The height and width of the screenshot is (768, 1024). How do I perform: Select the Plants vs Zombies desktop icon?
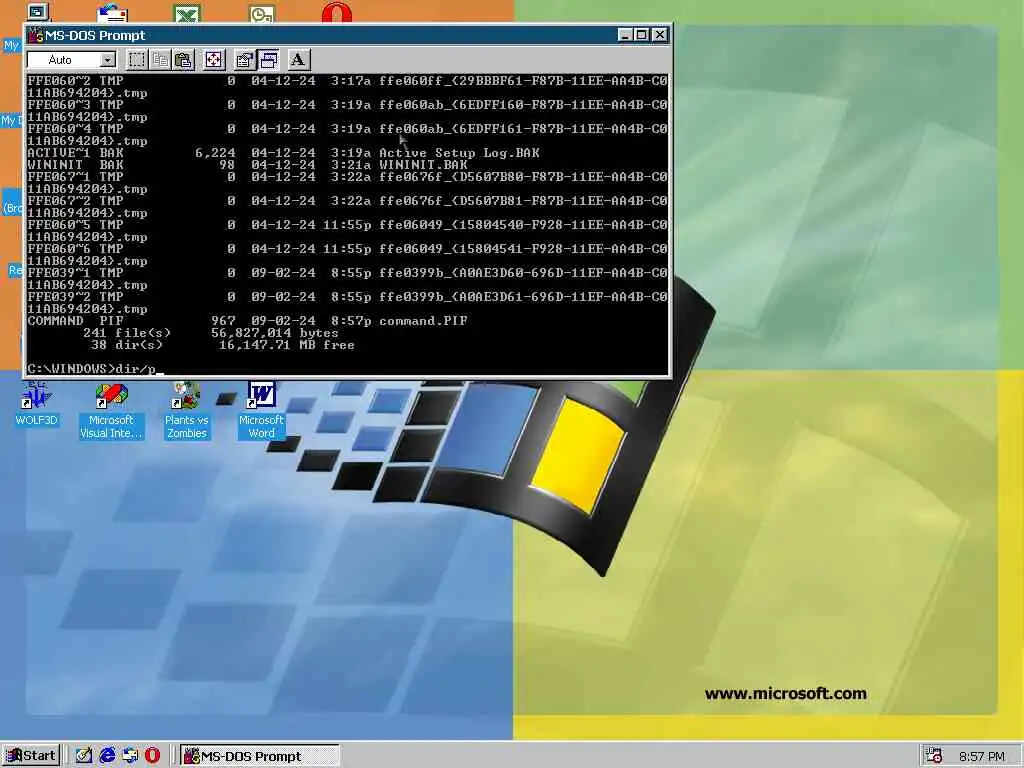pyautogui.click(x=186, y=411)
